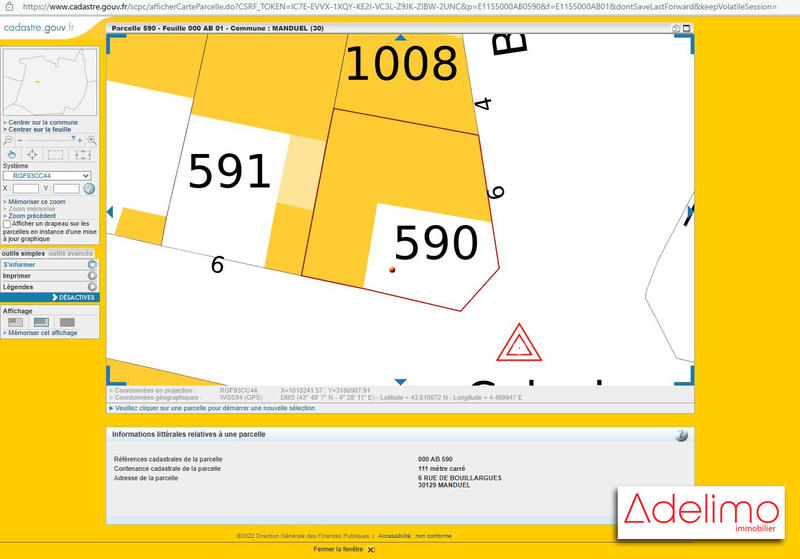
Task: Click the zoom-out magnifier icon
Action: (9, 141)
